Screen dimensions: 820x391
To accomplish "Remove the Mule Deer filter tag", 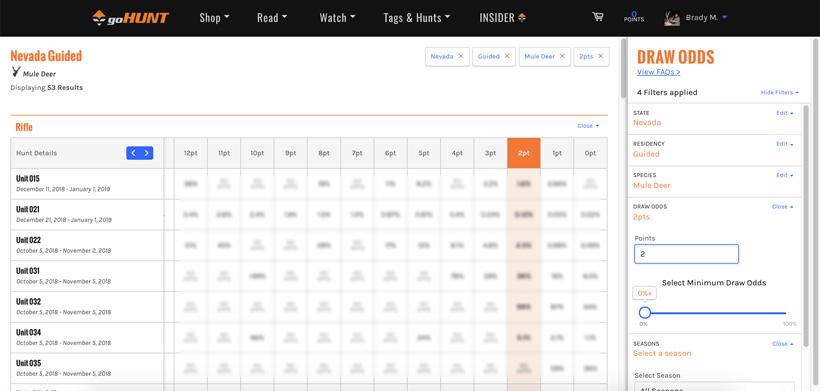I will point(562,56).
